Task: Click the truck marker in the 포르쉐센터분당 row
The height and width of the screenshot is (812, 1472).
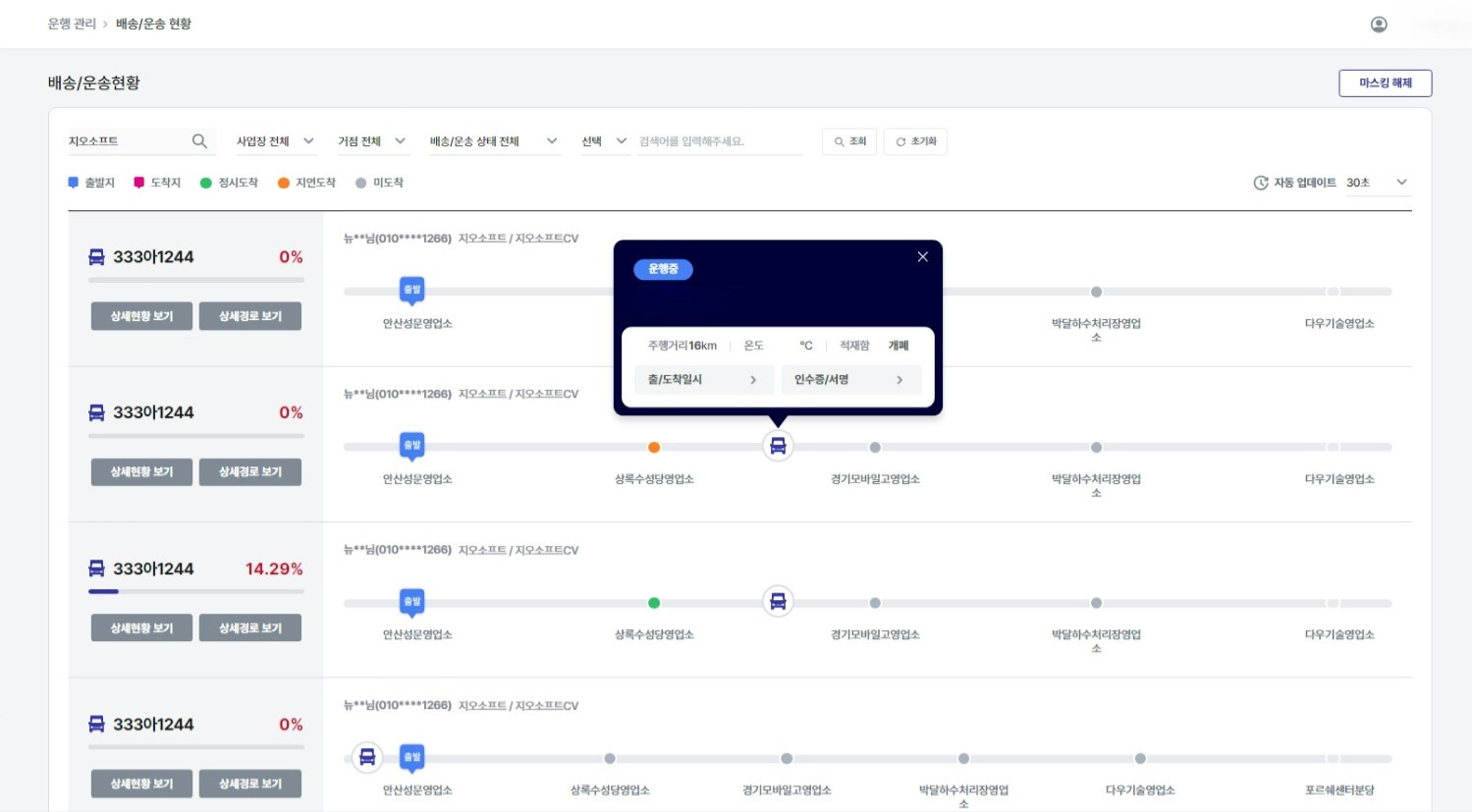Action: (x=367, y=757)
